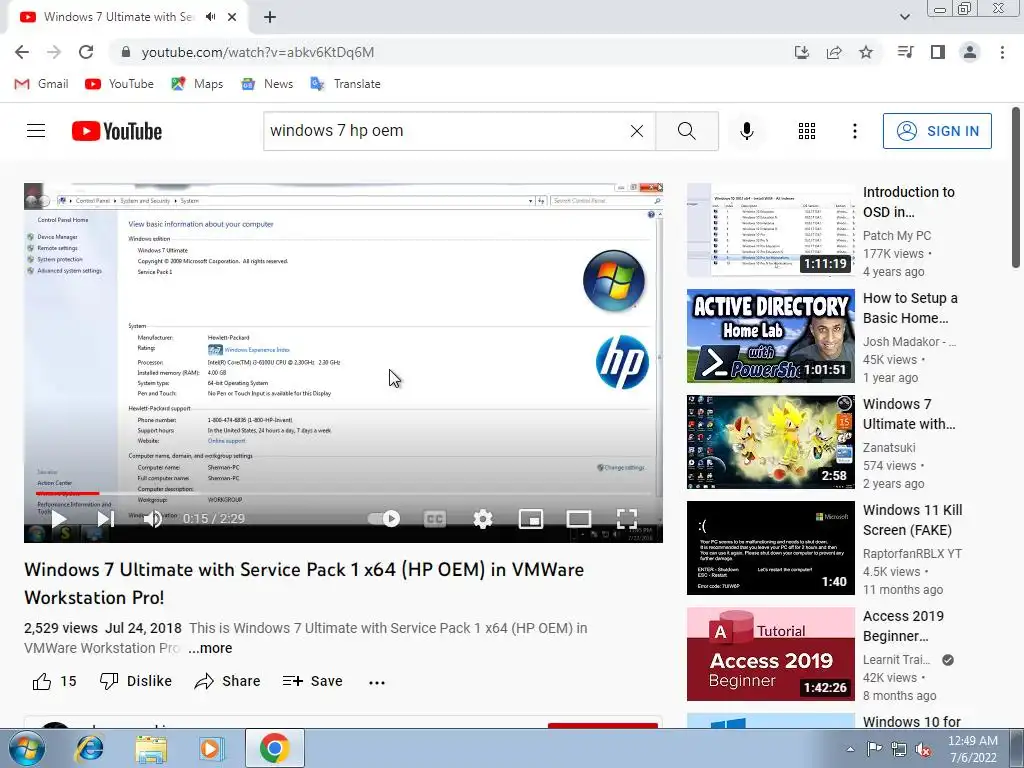Image resolution: width=1024 pixels, height=768 pixels.
Task: Reload the current page
Action: [x=86, y=52]
